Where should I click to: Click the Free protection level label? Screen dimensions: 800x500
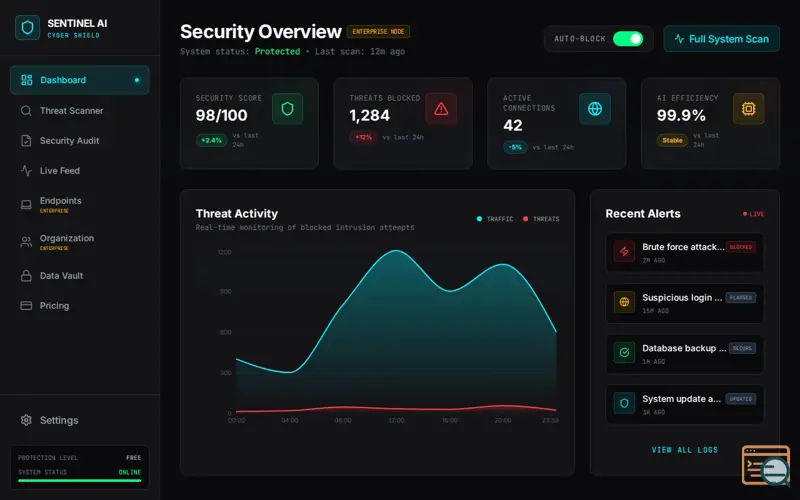(x=133, y=458)
